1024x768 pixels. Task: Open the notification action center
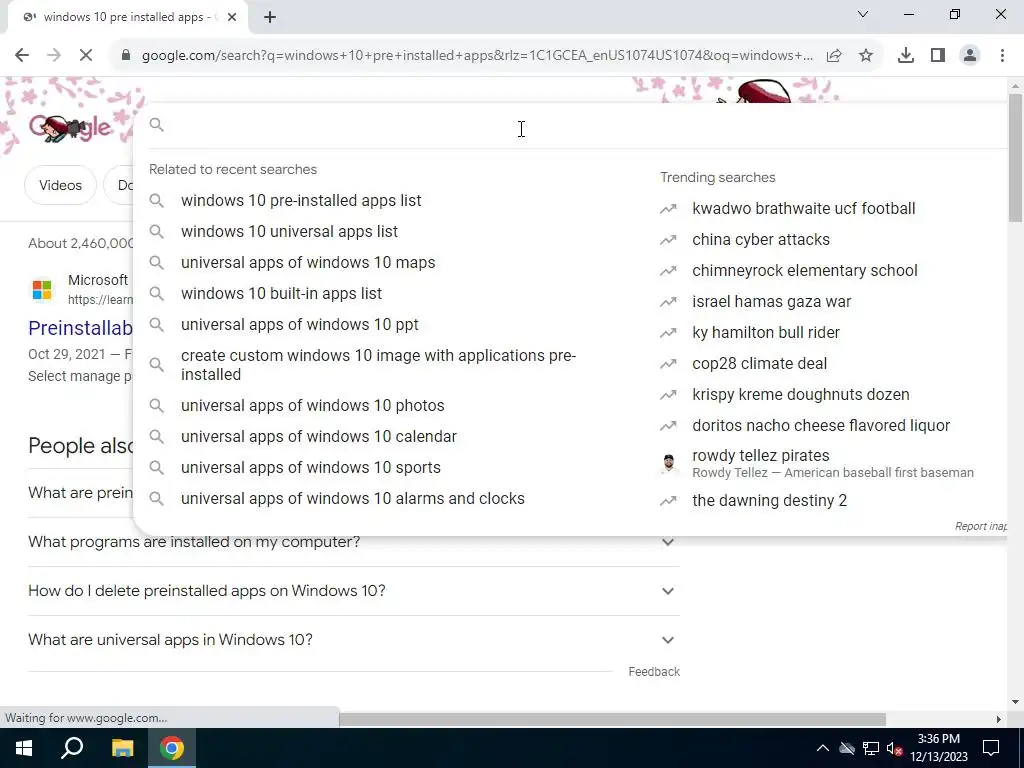pyautogui.click(x=991, y=748)
